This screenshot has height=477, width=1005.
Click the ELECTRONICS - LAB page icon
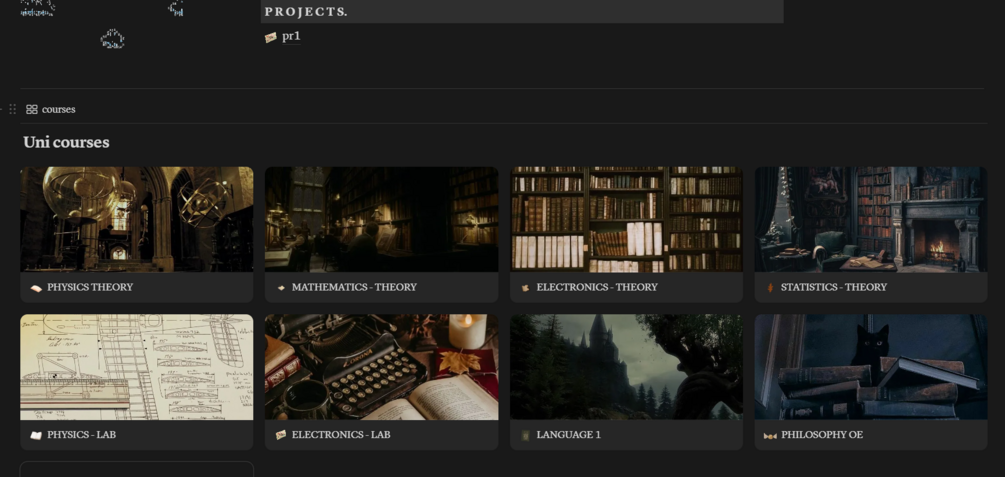(281, 435)
